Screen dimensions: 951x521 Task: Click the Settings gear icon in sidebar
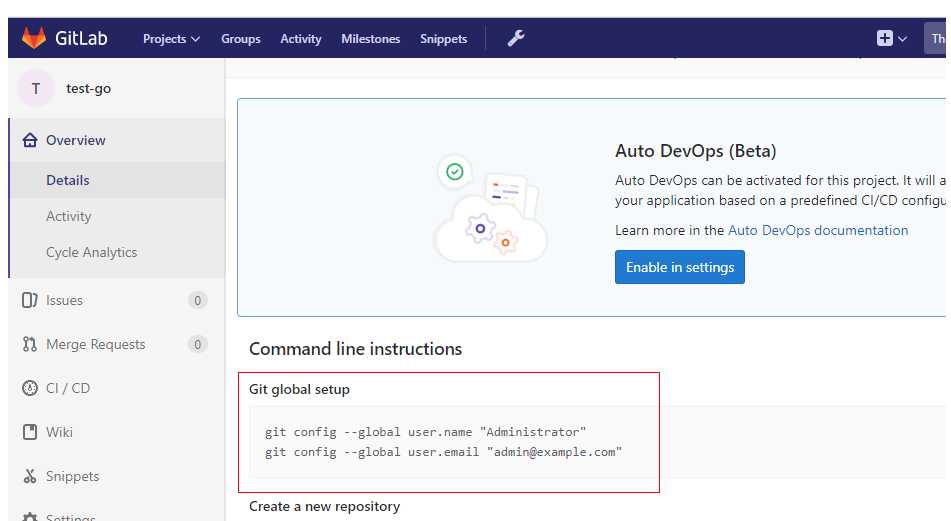coord(30,517)
